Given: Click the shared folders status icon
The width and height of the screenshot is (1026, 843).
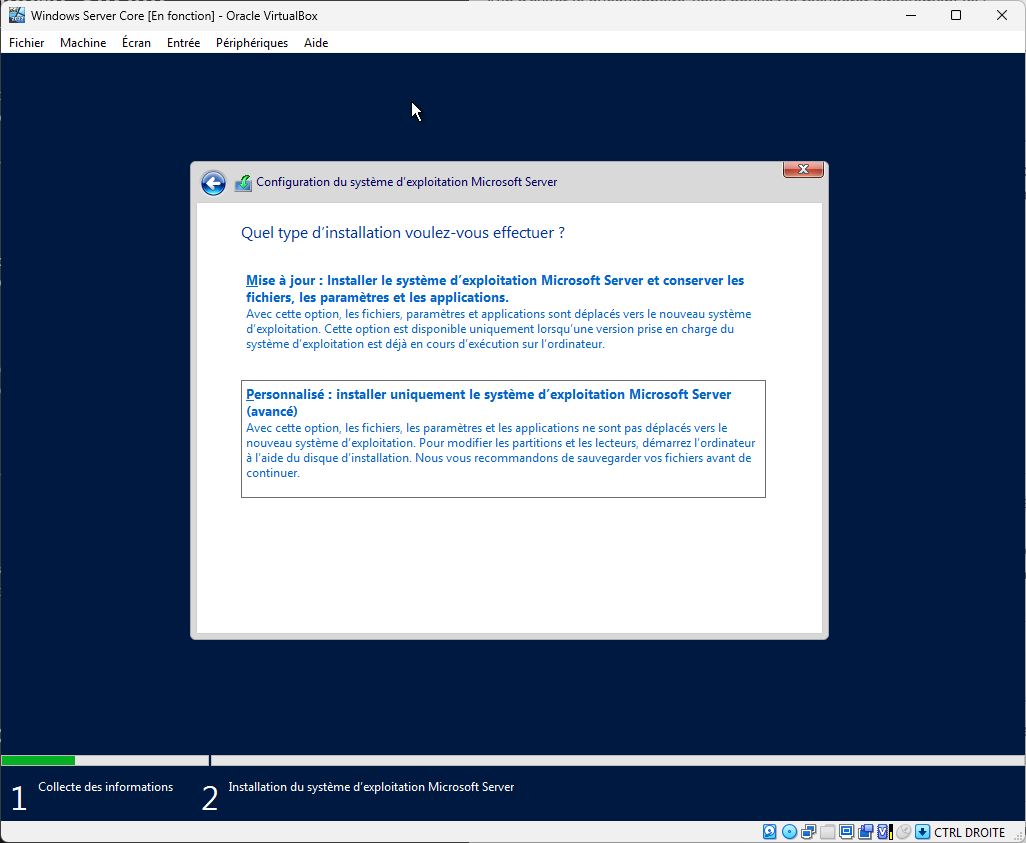Looking at the screenshot, I should pos(827,832).
